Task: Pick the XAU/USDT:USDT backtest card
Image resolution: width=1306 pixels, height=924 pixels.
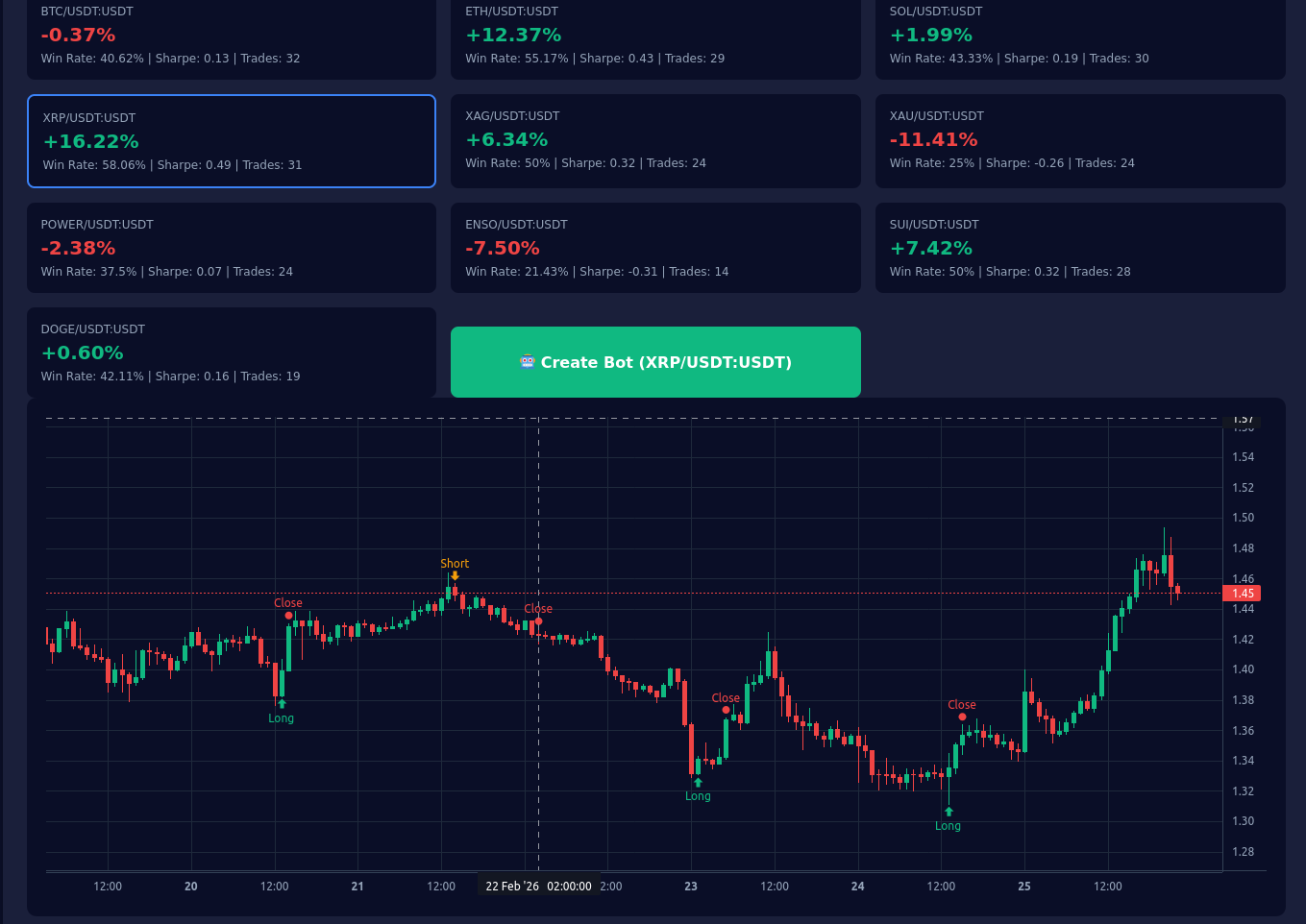Action: point(1079,140)
